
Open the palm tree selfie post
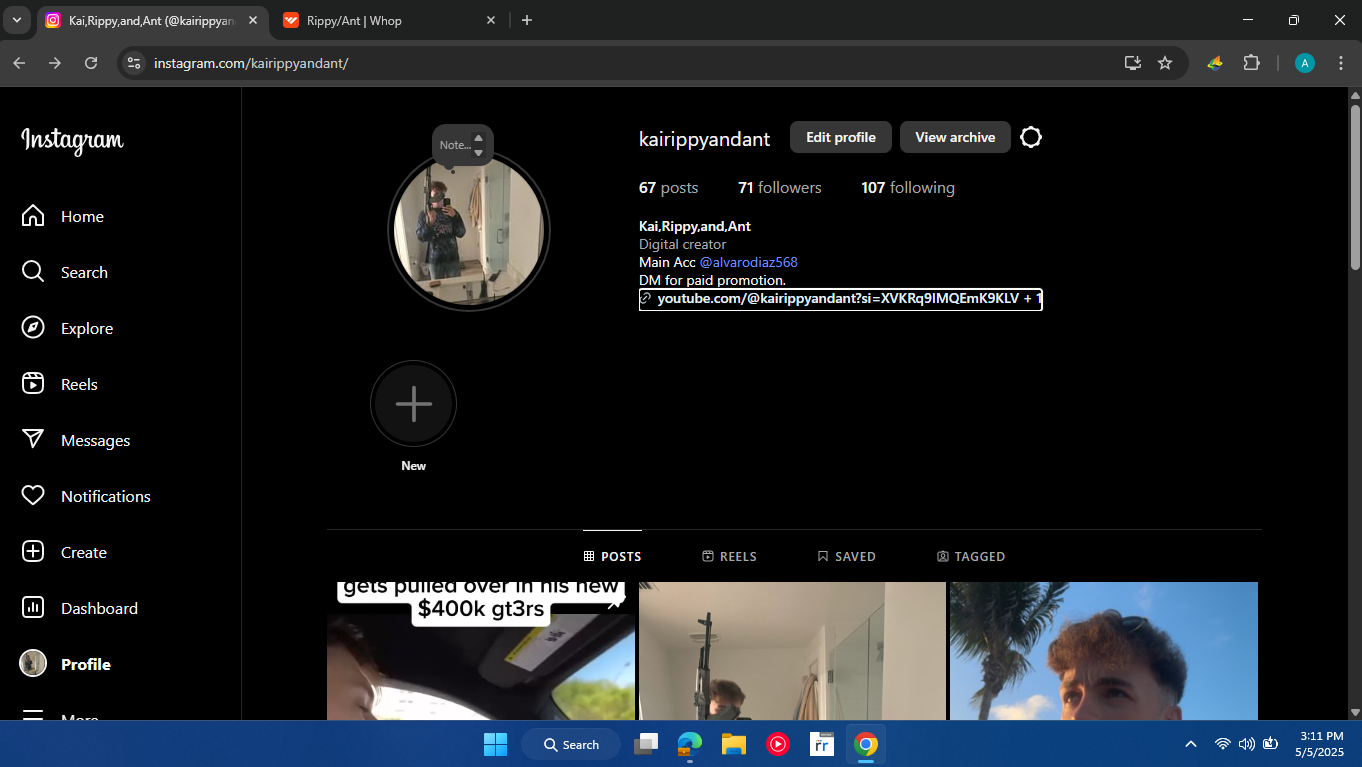1104,651
